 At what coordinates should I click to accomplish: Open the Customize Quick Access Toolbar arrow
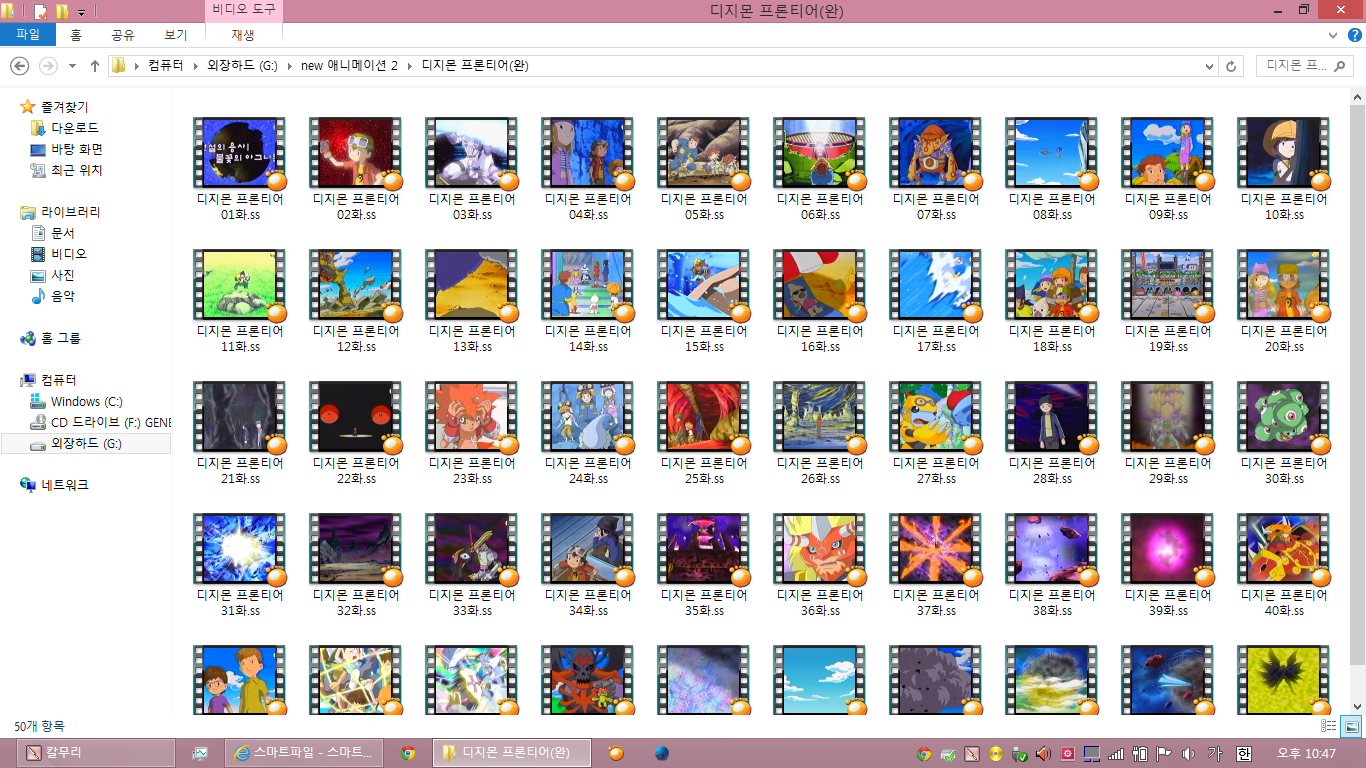pos(81,12)
